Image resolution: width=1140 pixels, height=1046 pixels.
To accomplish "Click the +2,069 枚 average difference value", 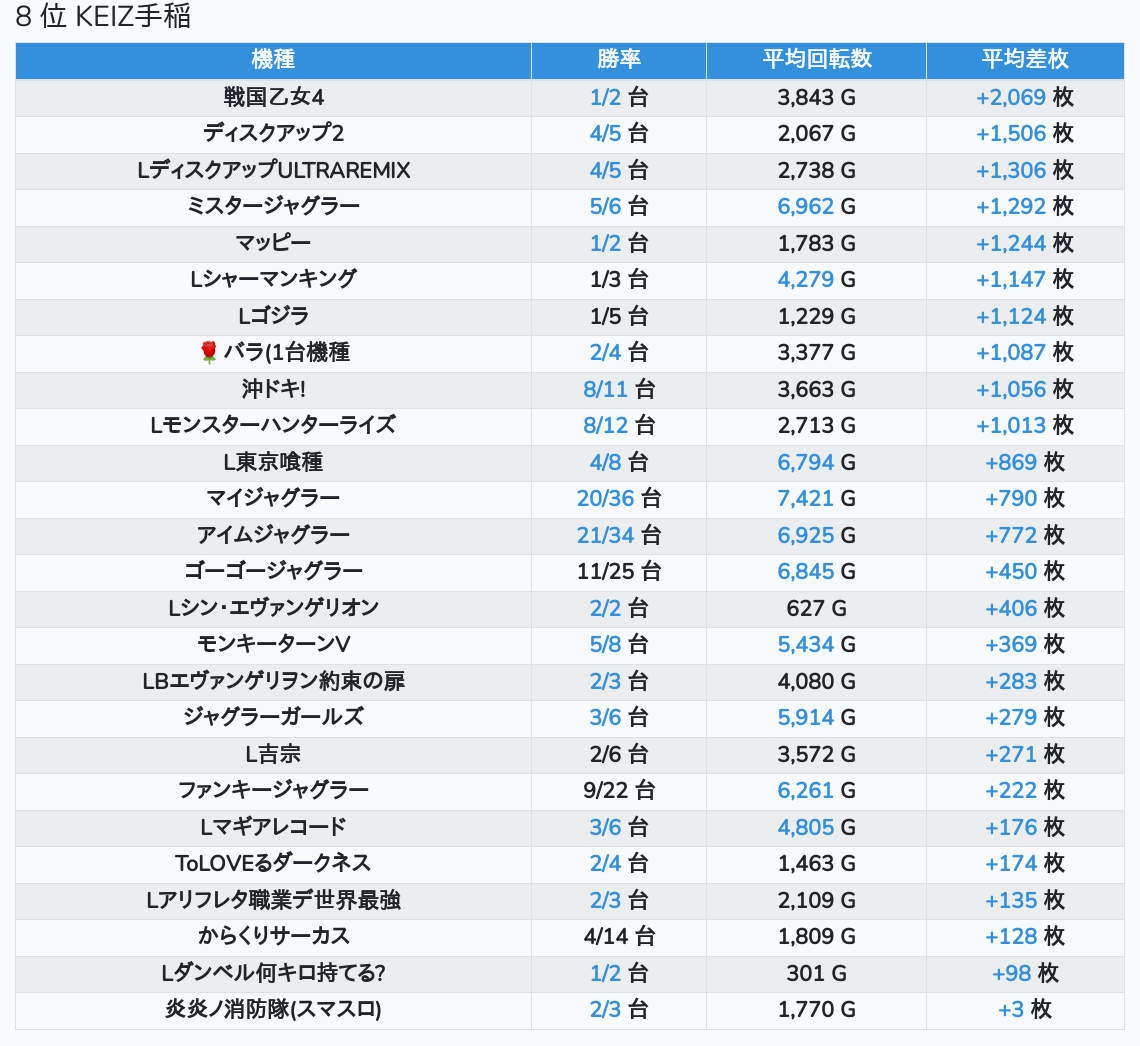I will click(x=1025, y=97).
